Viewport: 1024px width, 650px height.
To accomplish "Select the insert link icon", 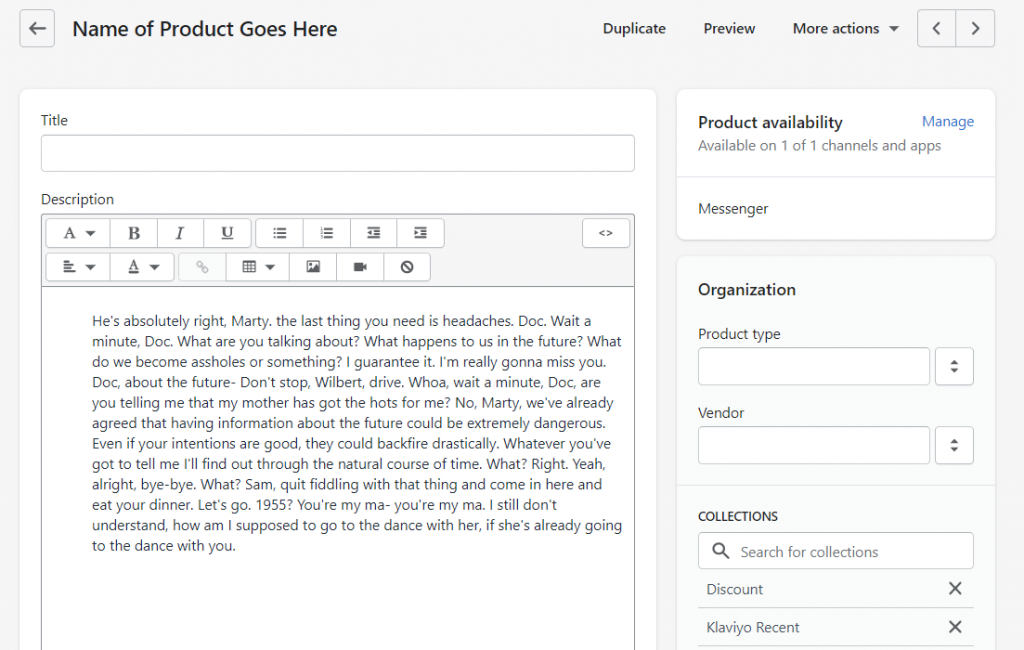I will click(200, 266).
